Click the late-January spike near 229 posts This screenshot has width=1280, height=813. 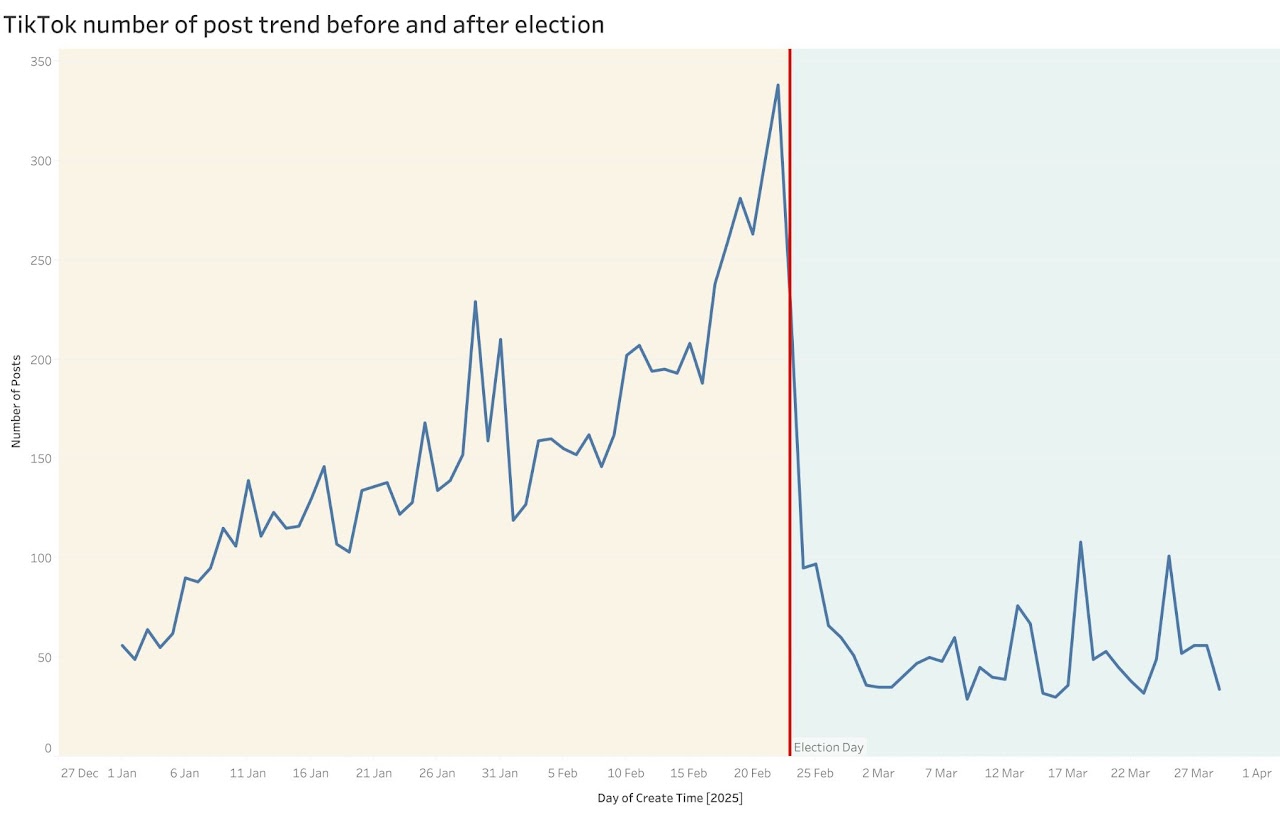click(475, 302)
